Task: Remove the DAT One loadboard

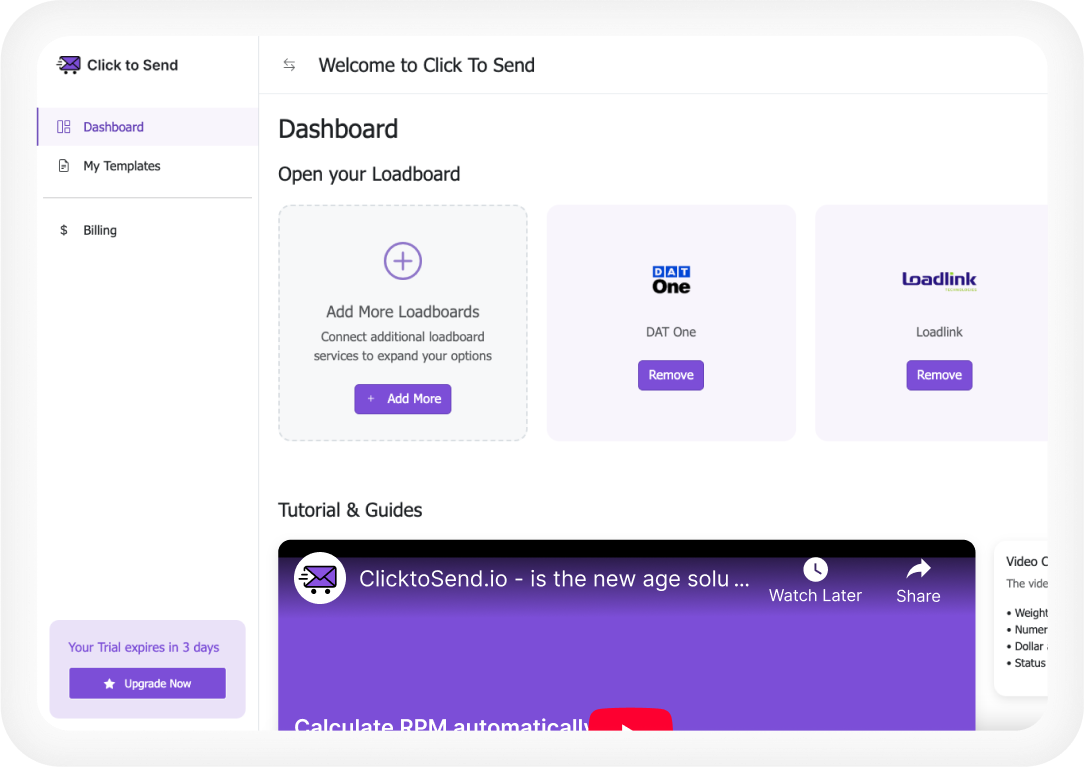Action: [x=671, y=375]
